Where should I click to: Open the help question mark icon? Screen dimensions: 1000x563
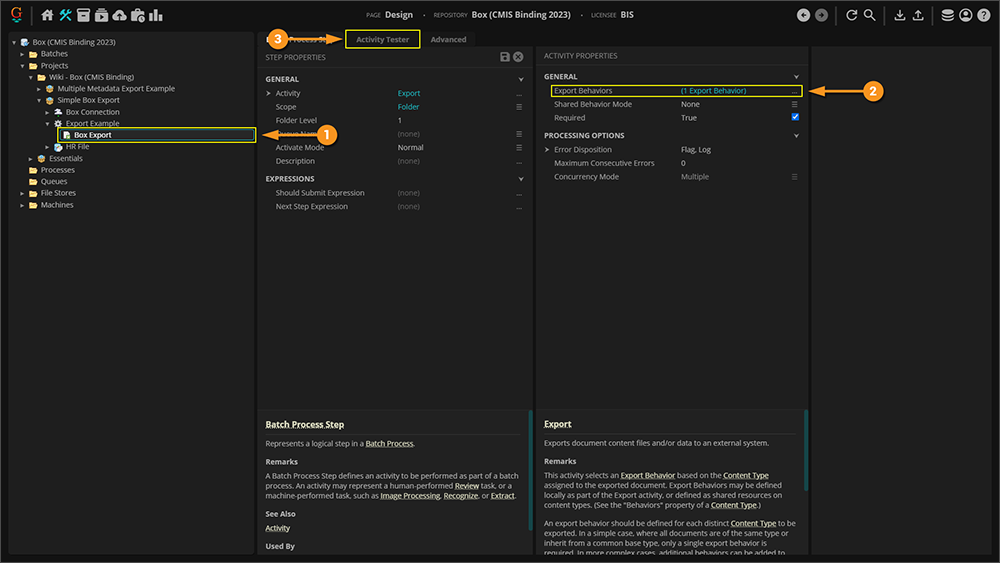983,15
